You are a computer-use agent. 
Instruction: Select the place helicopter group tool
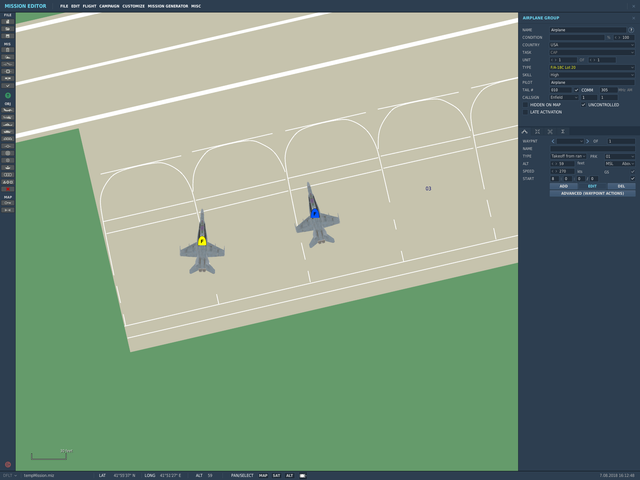click(8, 118)
